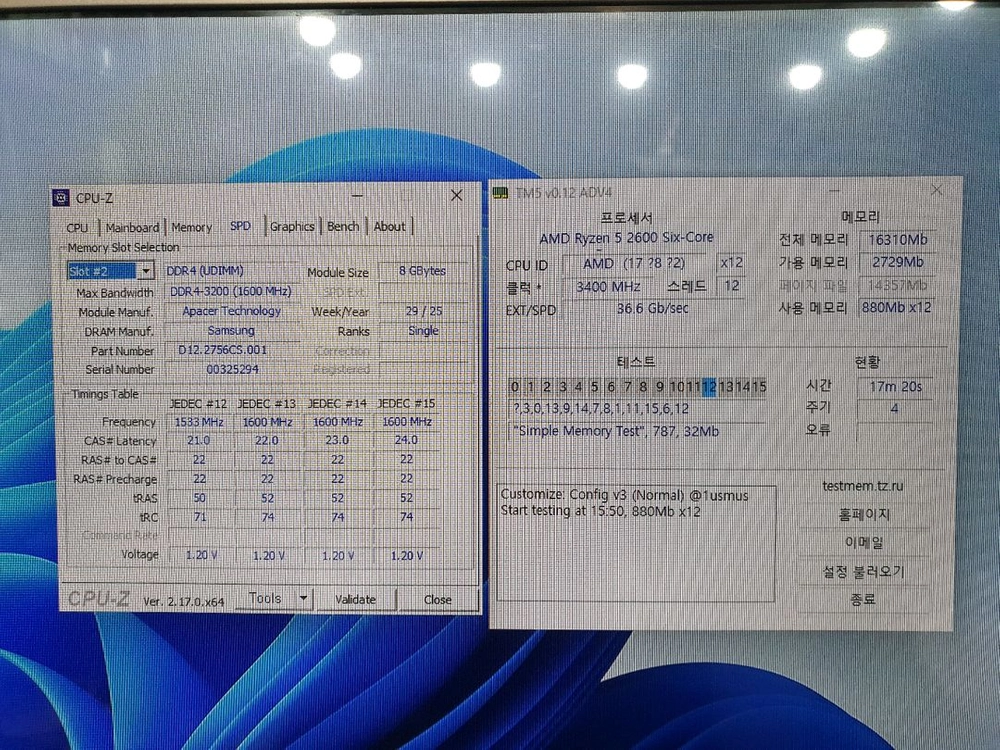Click the Module Size value 8 GBytes
Screen dimensions: 1000x750
422,271
